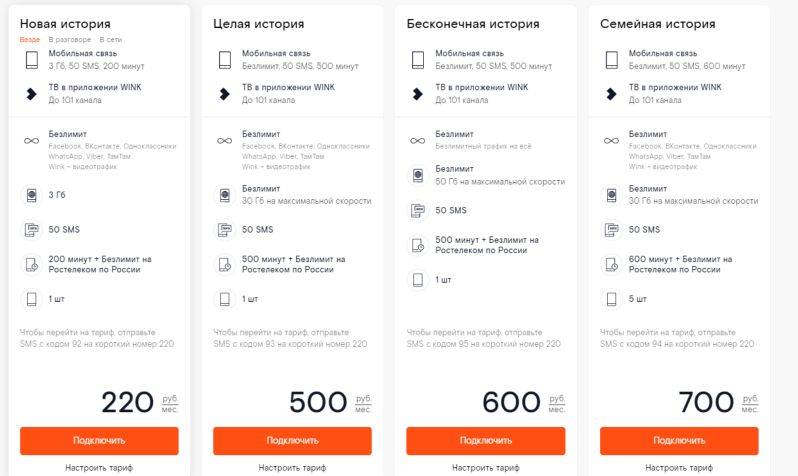
Task: Click the SMS icon in Семейная история card
Action: pos(611,230)
